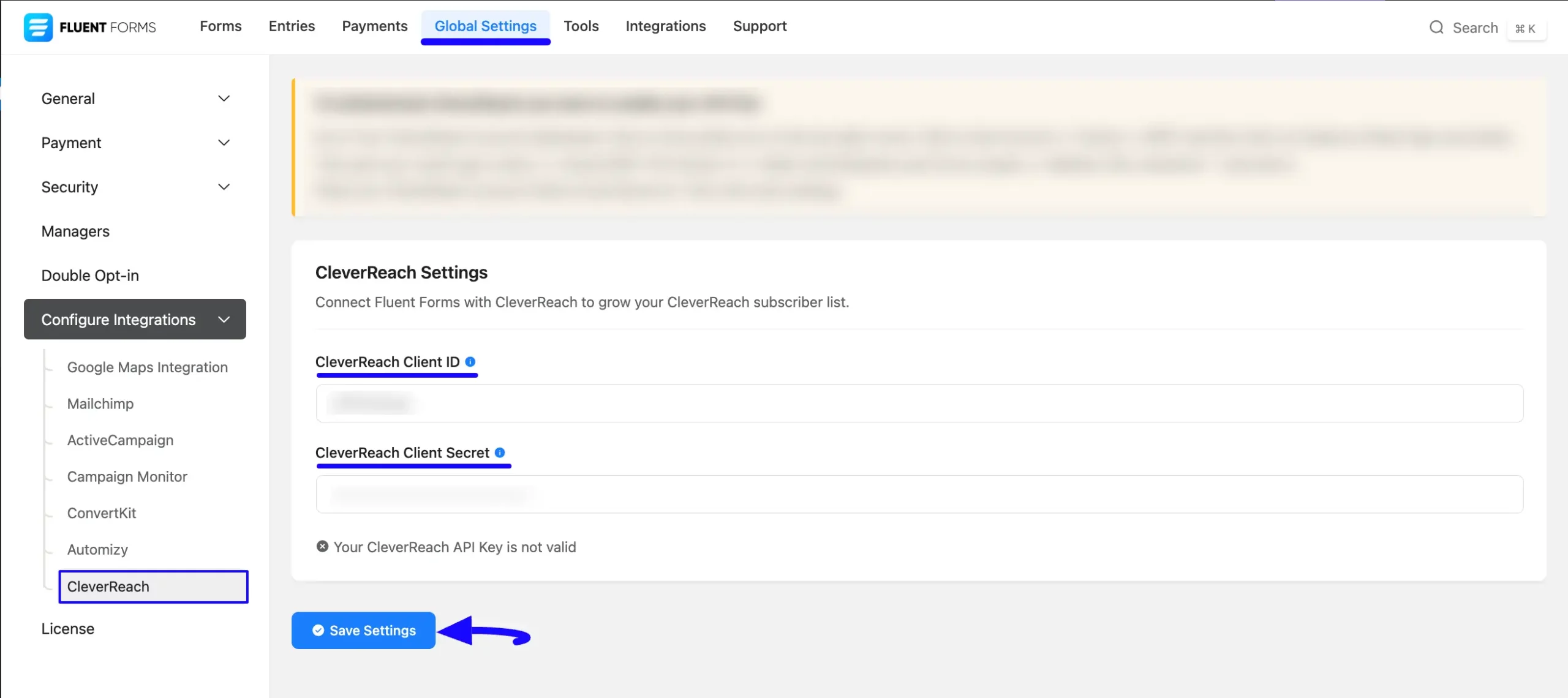Image resolution: width=1568 pixels, height=698 pixels.
Task: Open the License sidebar item
Action: click(x=67, y=629)
